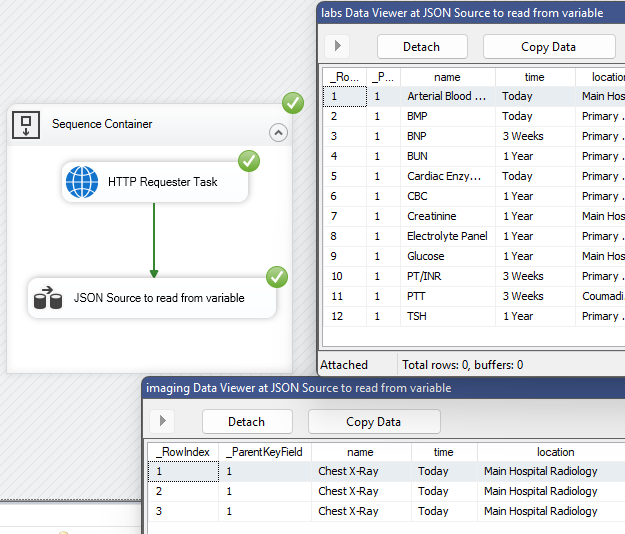This screenshot has width=625, height=534.
Task: Select the 'BMP' row name cell
Action: click(448, 116)
